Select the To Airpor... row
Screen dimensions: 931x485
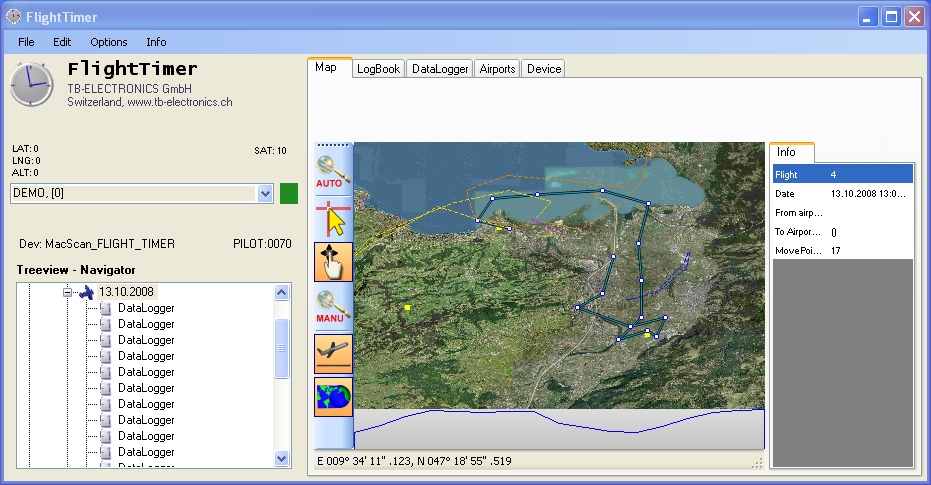click(x=842, y=232)
